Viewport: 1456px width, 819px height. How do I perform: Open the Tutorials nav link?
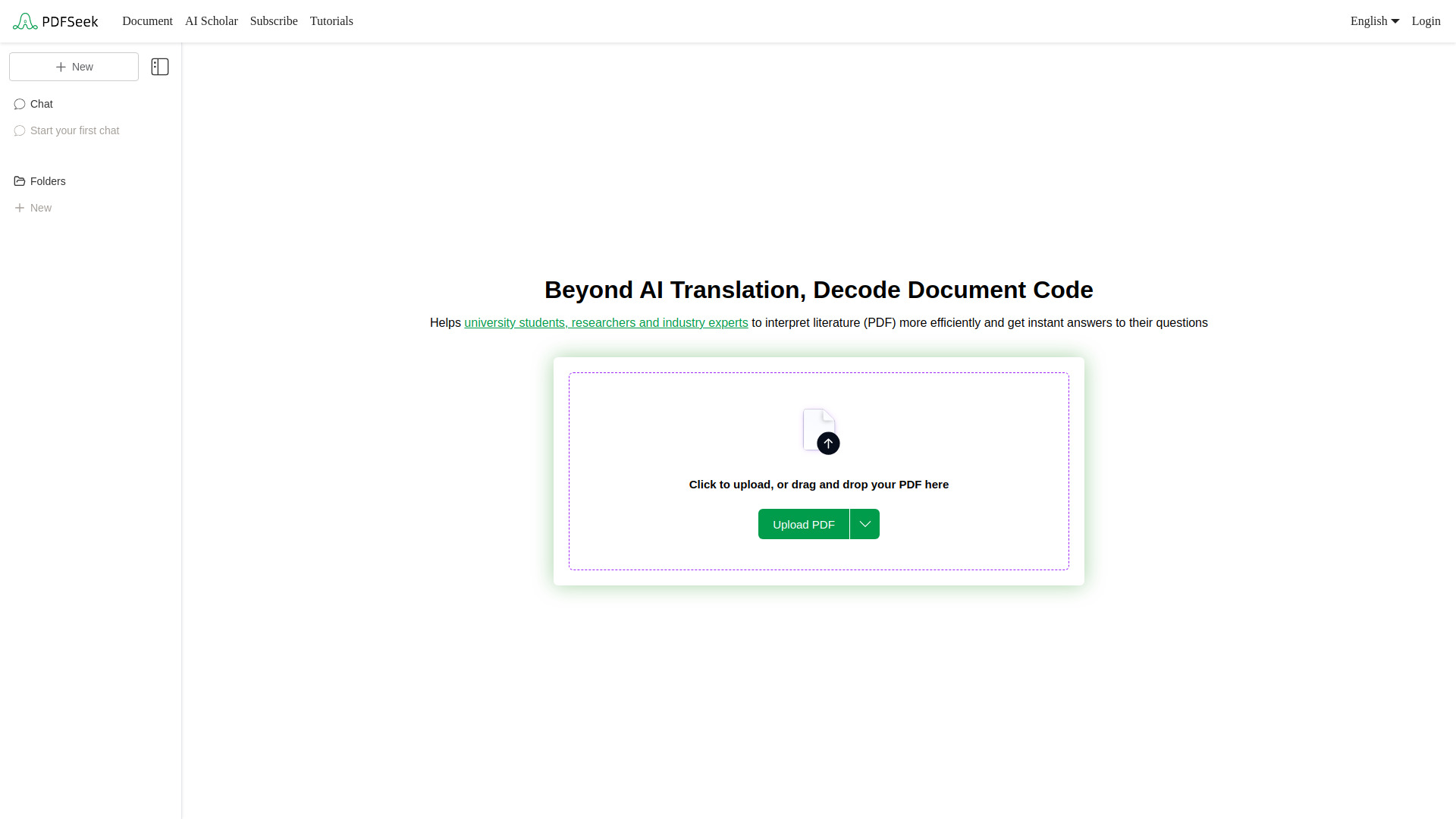point(331,21)
